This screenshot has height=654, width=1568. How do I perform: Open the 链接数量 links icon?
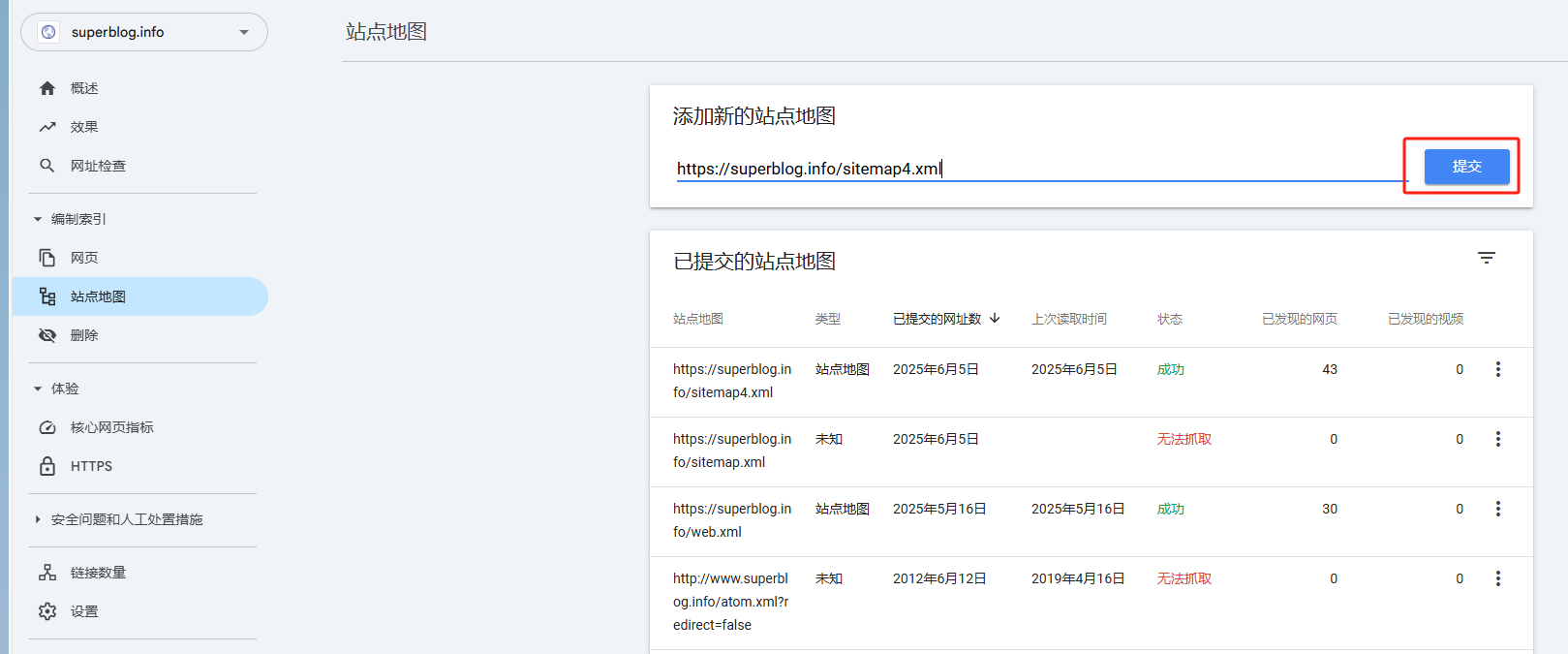point(47,573)
